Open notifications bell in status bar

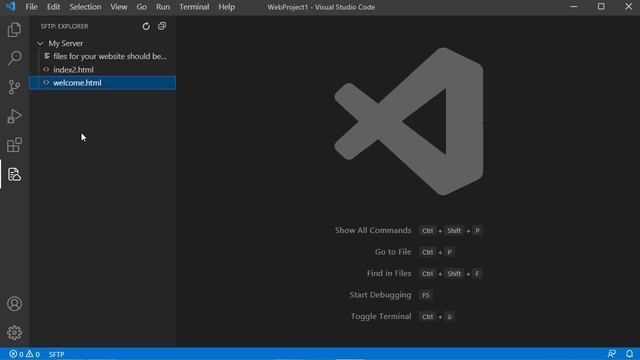[x=629, y=354]
